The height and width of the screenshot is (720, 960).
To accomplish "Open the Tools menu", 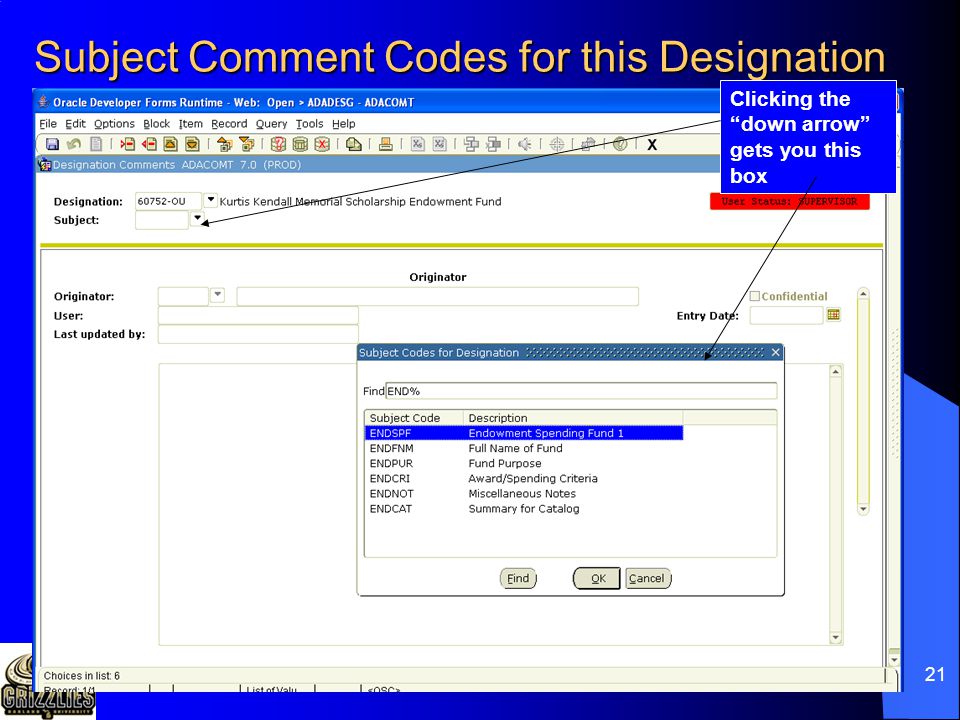I will (309, 124).
